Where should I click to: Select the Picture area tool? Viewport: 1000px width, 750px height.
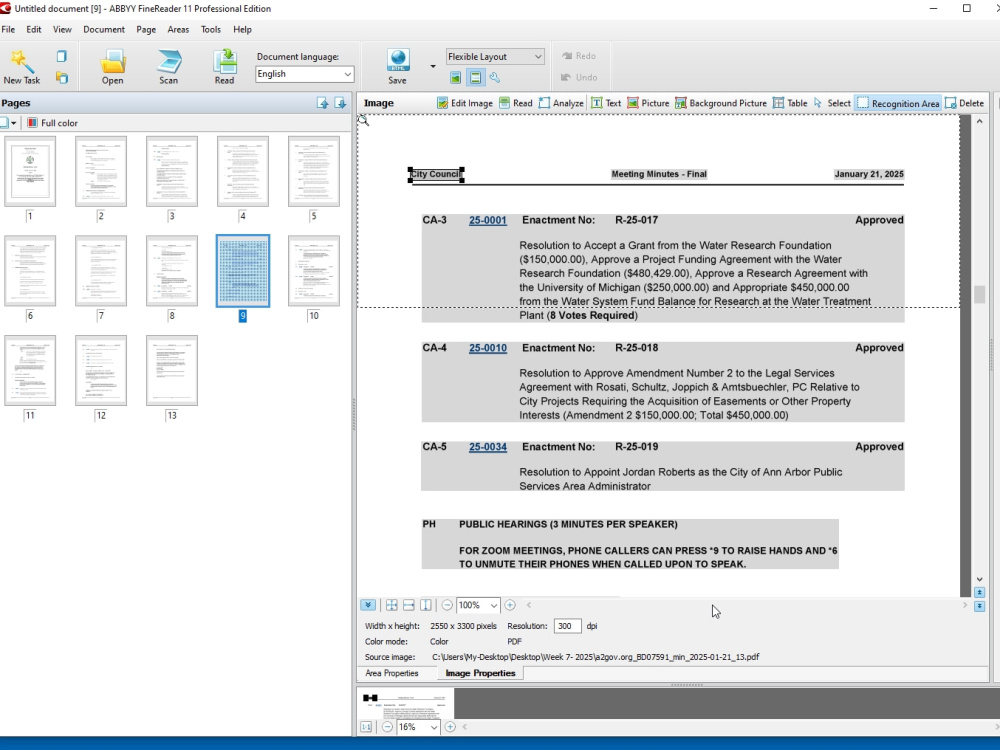[x=648, y=103]
